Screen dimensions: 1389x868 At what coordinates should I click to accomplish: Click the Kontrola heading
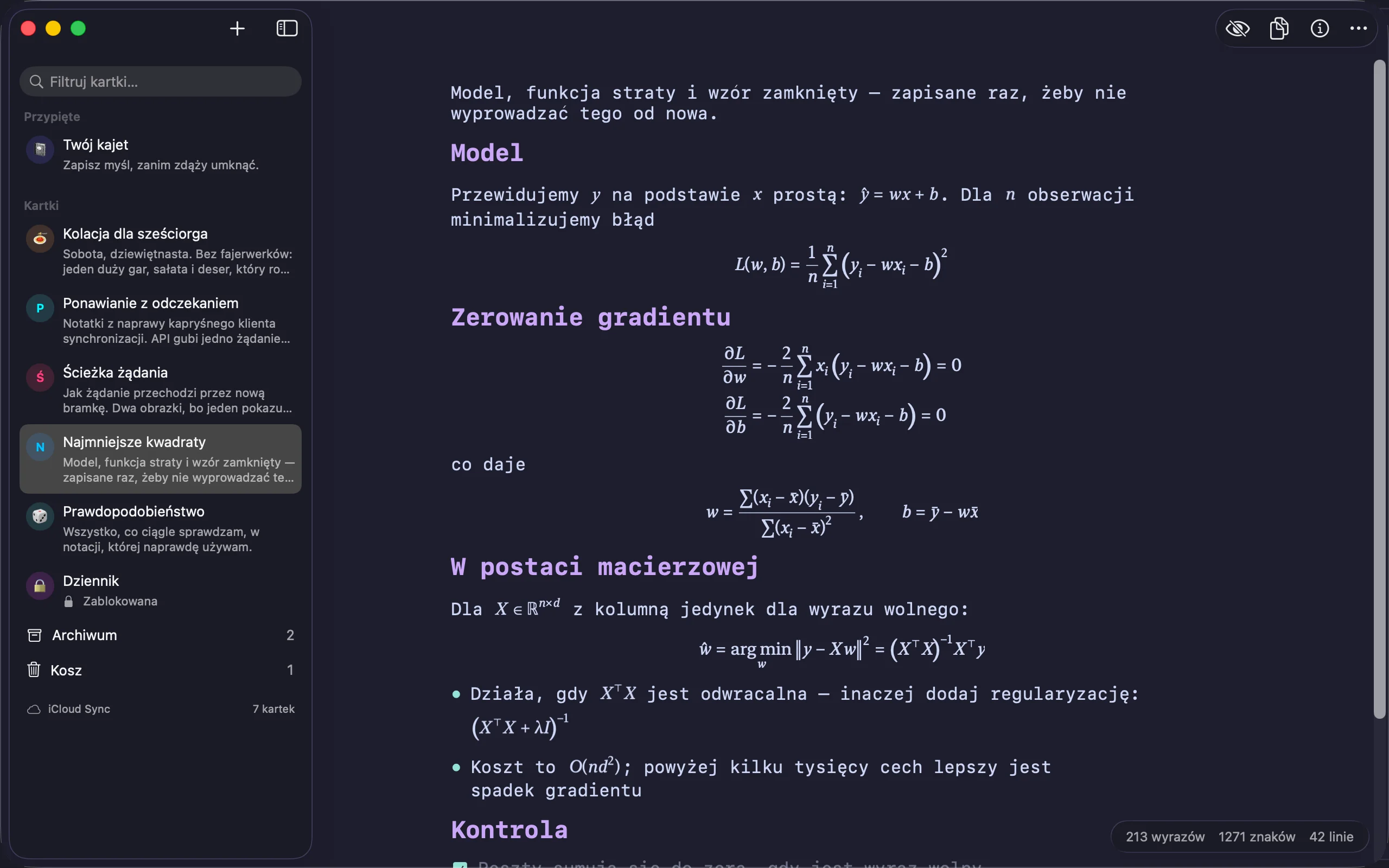point(509,830)
